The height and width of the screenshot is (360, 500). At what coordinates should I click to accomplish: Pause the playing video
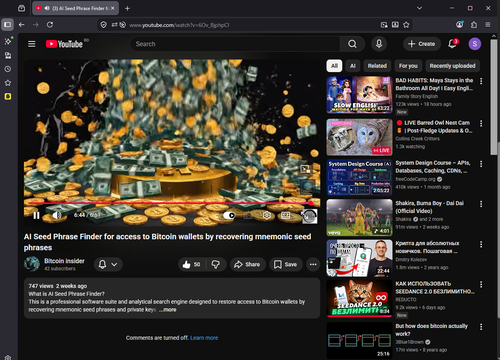coord(36,215)
